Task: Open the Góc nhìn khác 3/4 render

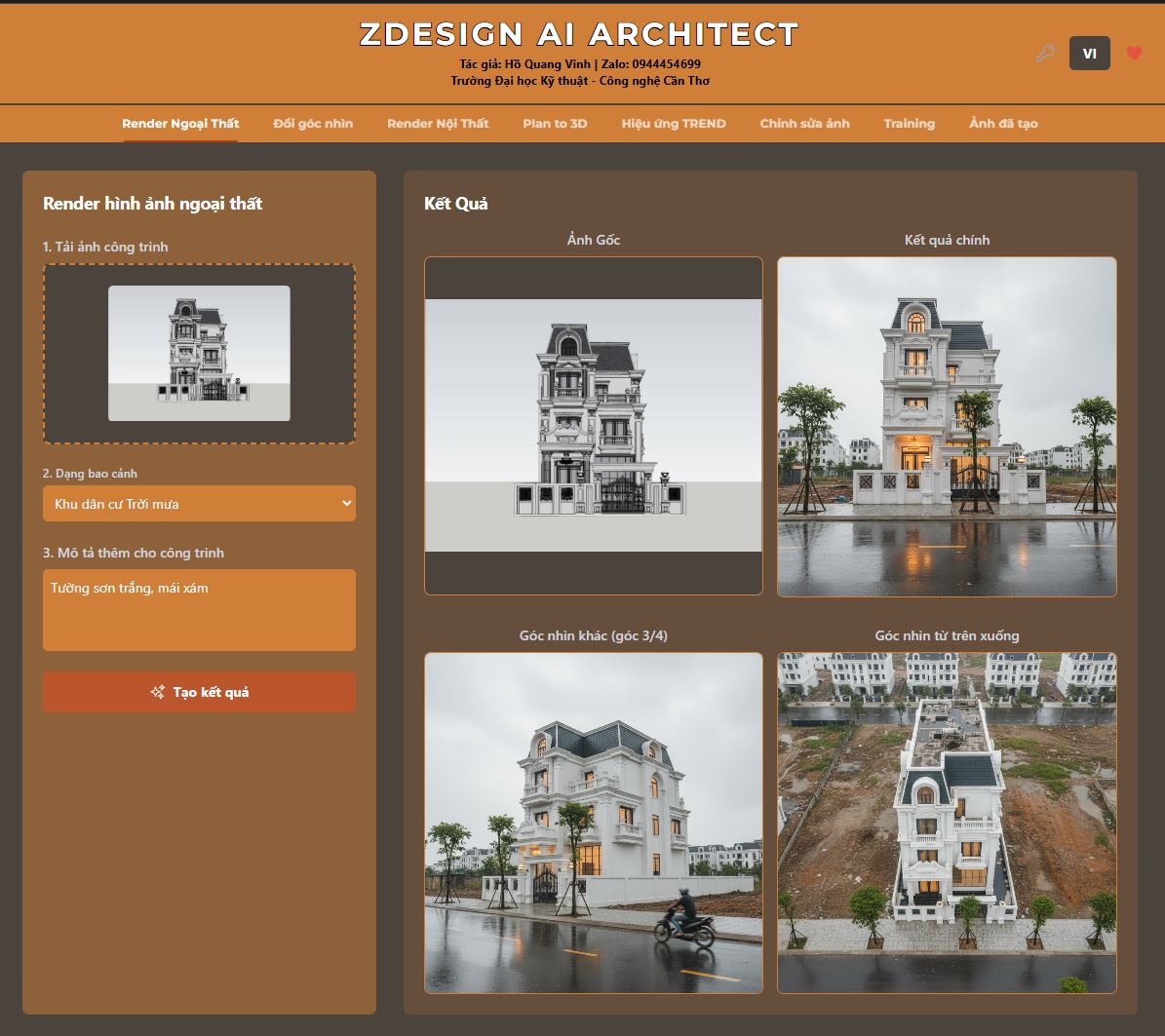Action: click(x=594, y=823)
